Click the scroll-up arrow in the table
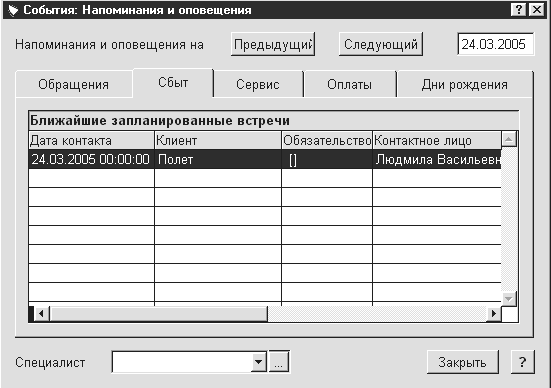Viewport: 551px width, 388px height. point(509,140)
